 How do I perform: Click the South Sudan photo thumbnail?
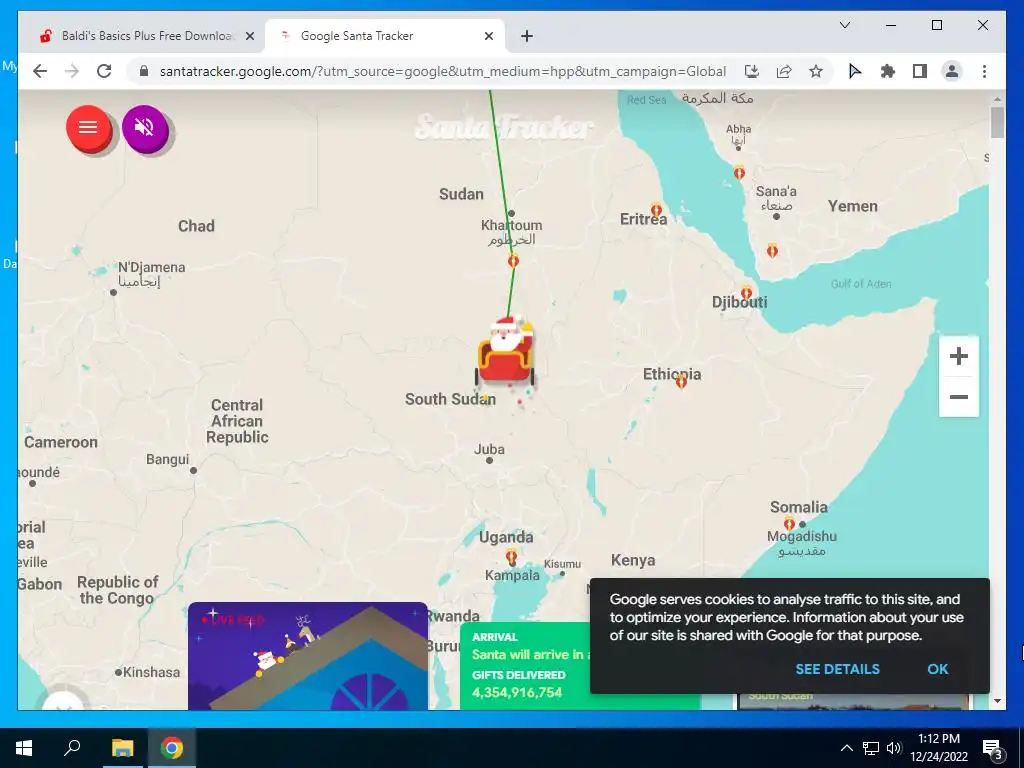click(x=854, y=701)
